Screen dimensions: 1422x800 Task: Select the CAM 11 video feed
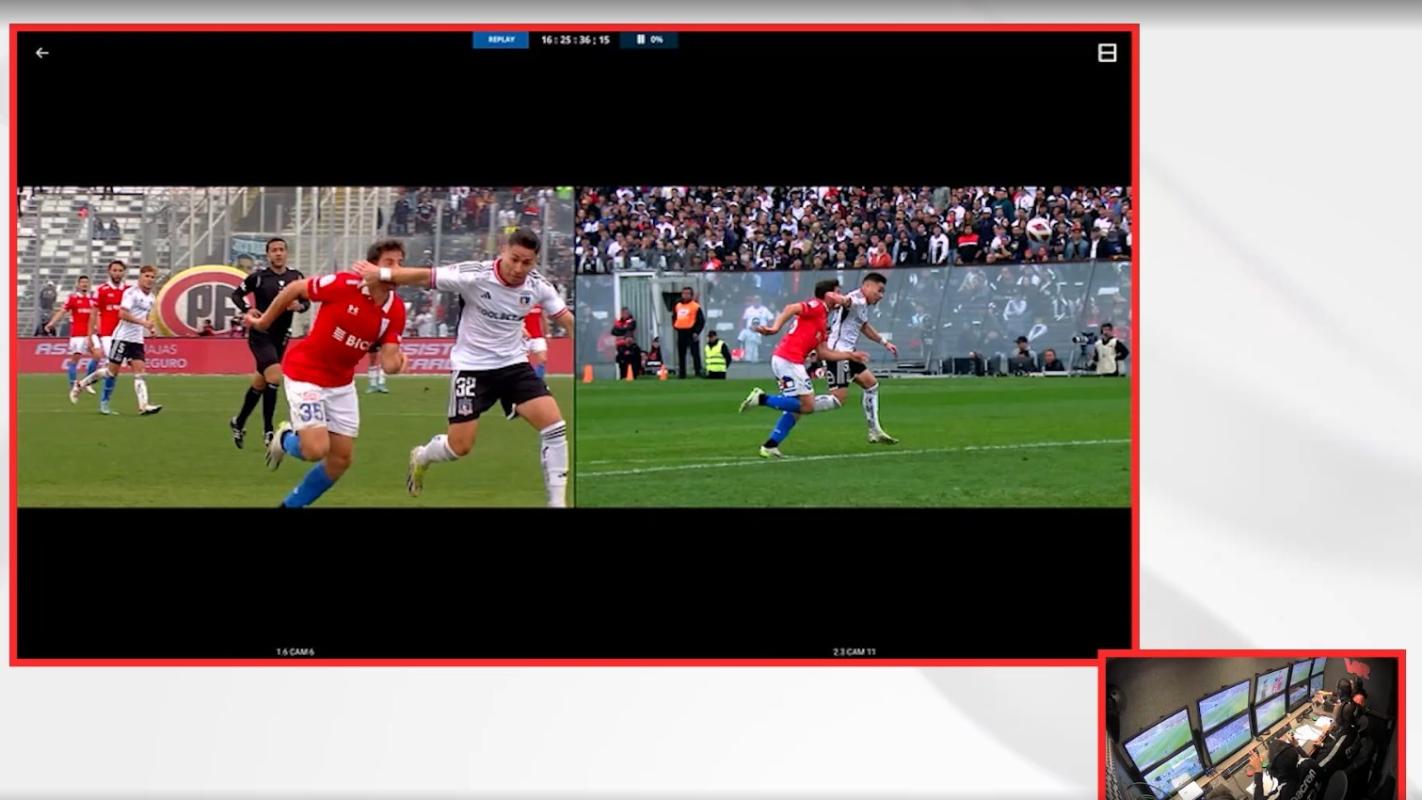(x=854, y=347)
